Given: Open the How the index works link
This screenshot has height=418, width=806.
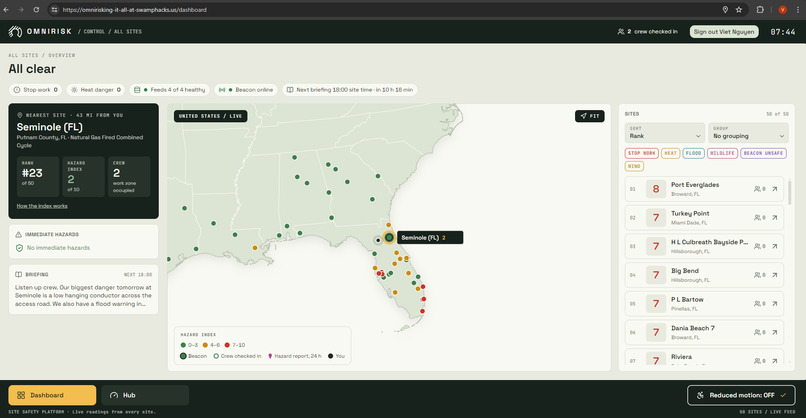Looking at the screenshot, I should [42, 206].
